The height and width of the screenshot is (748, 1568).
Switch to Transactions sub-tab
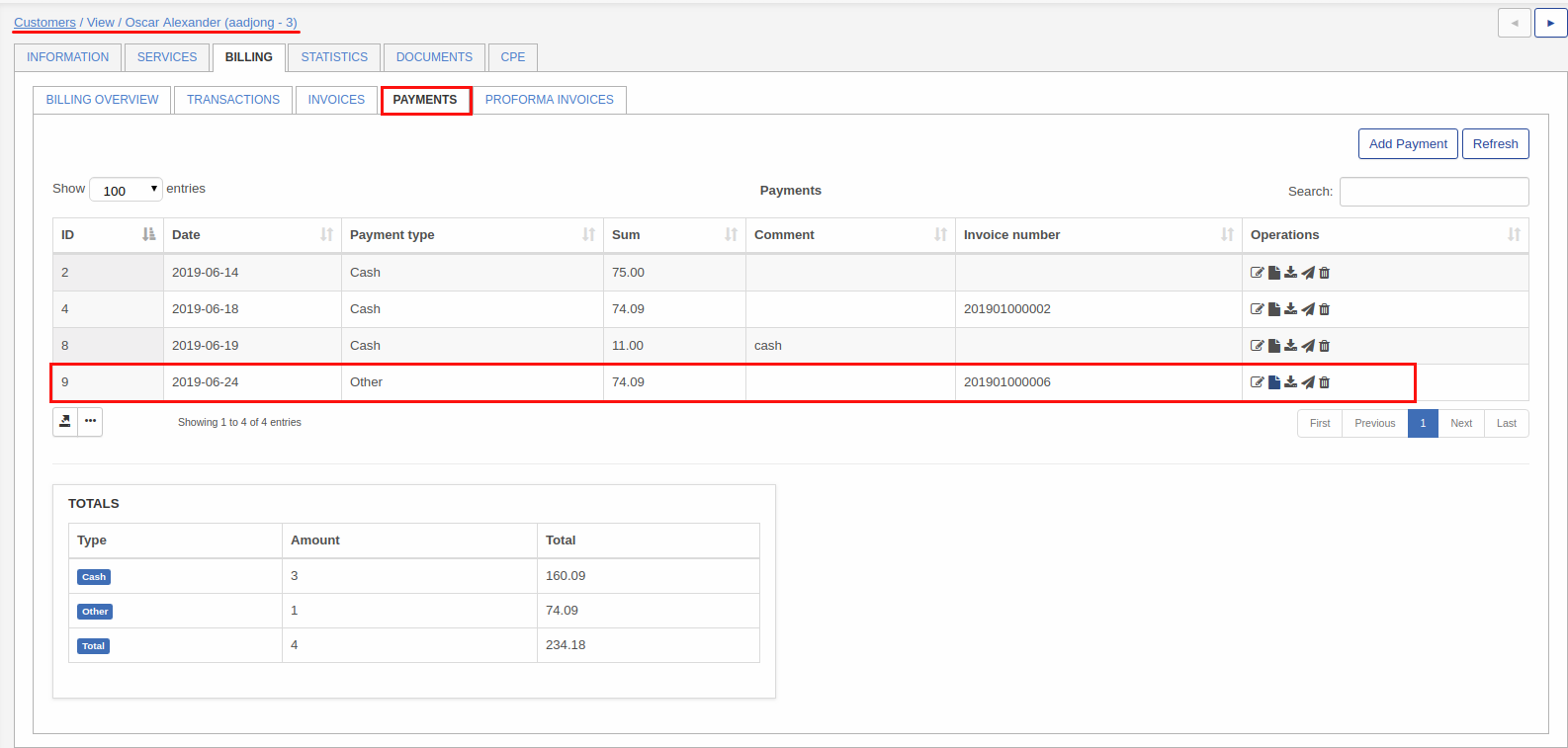(x=233, y=100)
